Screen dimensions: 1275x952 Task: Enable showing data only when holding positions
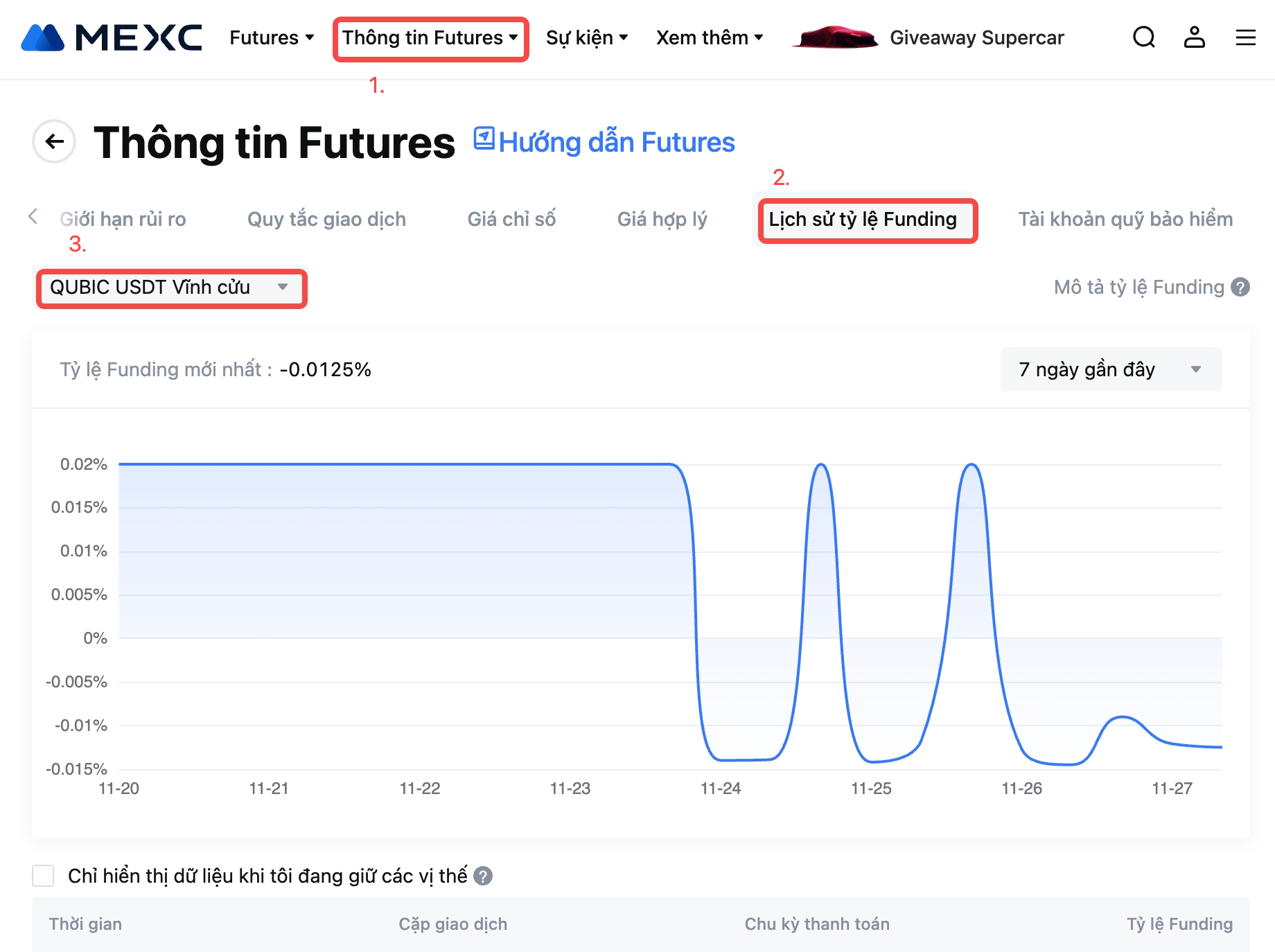43,876
